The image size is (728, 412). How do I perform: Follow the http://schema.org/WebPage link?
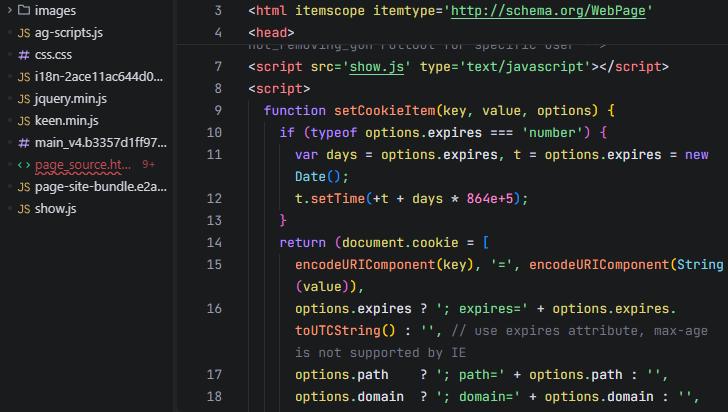tap(548, 11)
